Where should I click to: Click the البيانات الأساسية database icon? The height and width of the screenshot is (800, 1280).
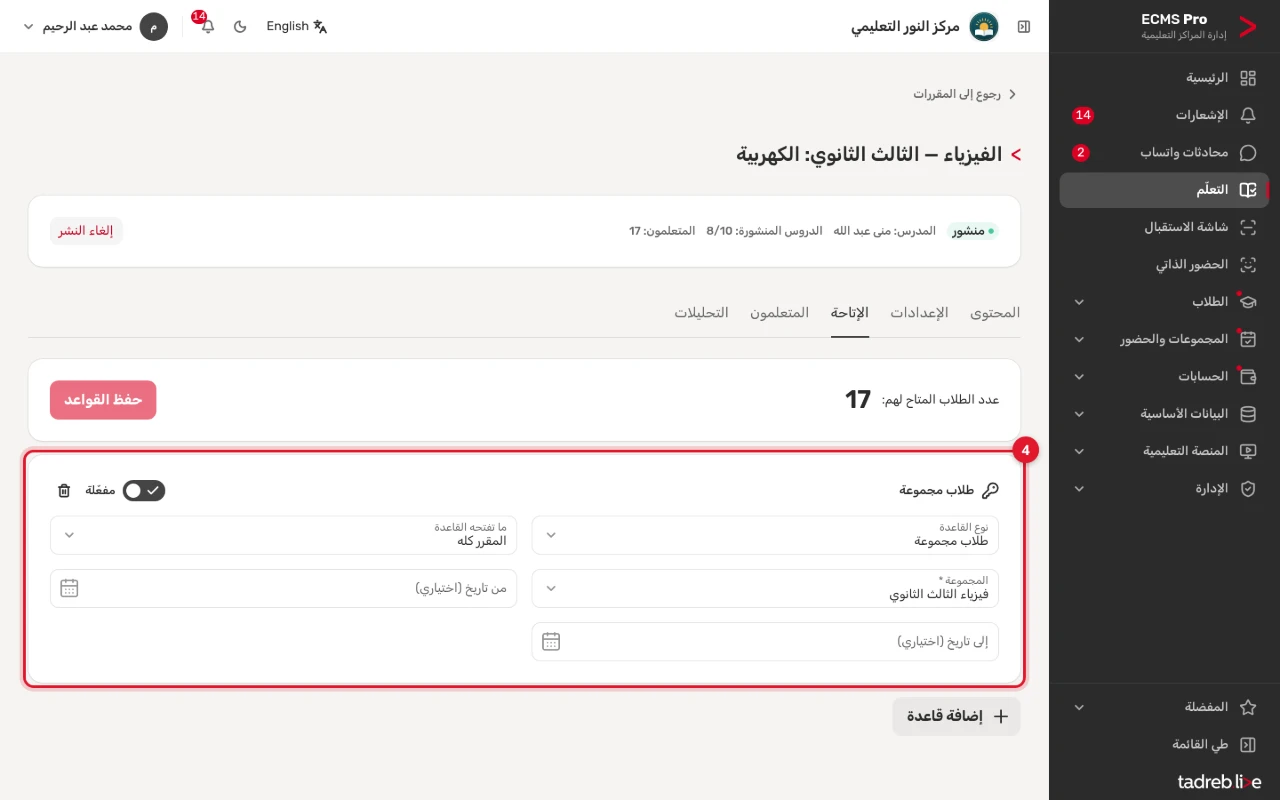(x=1248, y=414)
